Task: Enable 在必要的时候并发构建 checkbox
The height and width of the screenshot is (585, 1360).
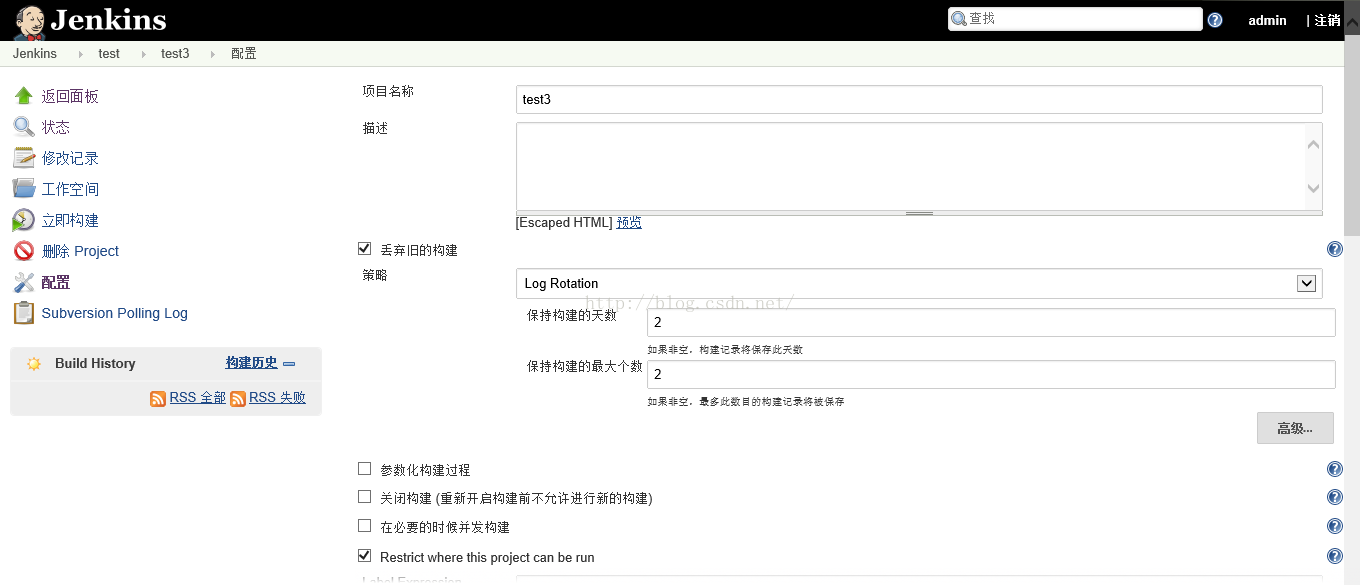Action: point(364,525)
